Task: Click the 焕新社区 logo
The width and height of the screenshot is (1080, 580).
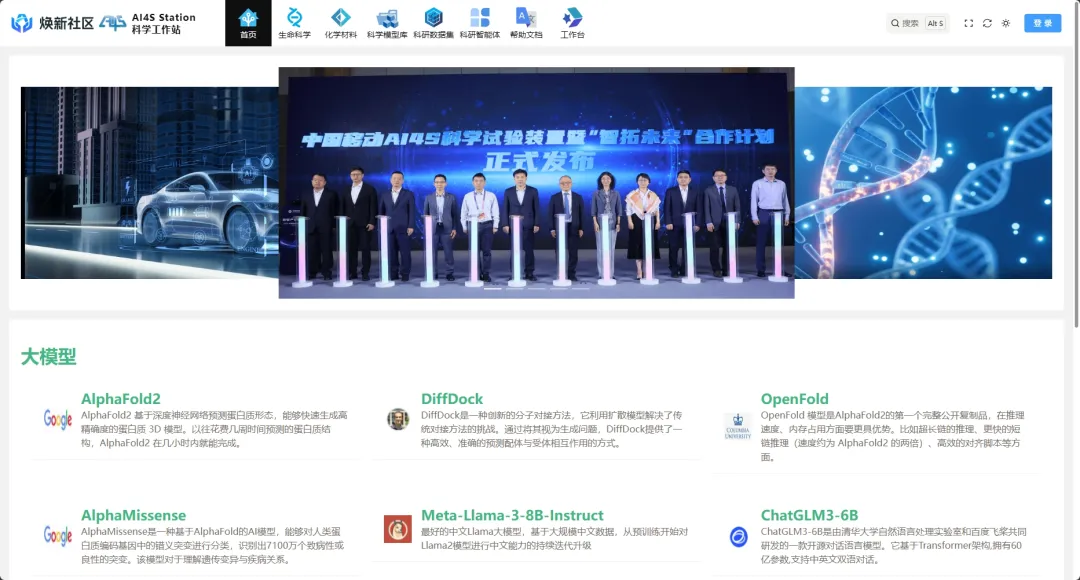Action: click(52, 23)
